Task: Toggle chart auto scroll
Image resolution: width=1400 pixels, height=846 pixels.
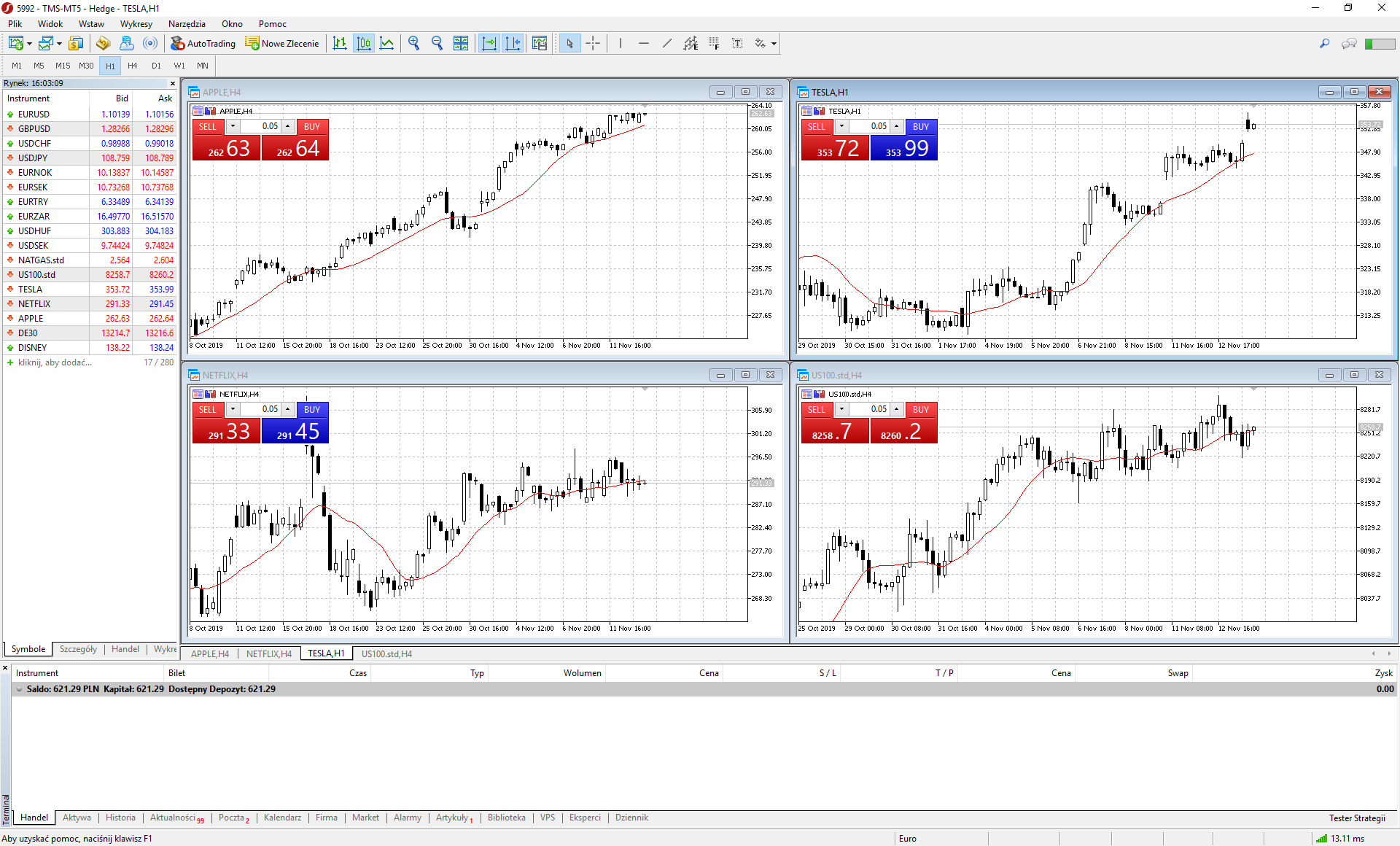Action: tap(489, 44)
